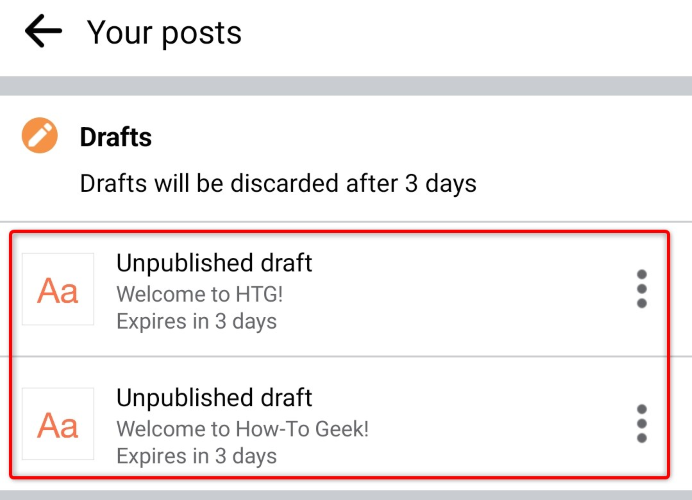
Task: Go back using the back arrow
Action: [43, 32]
